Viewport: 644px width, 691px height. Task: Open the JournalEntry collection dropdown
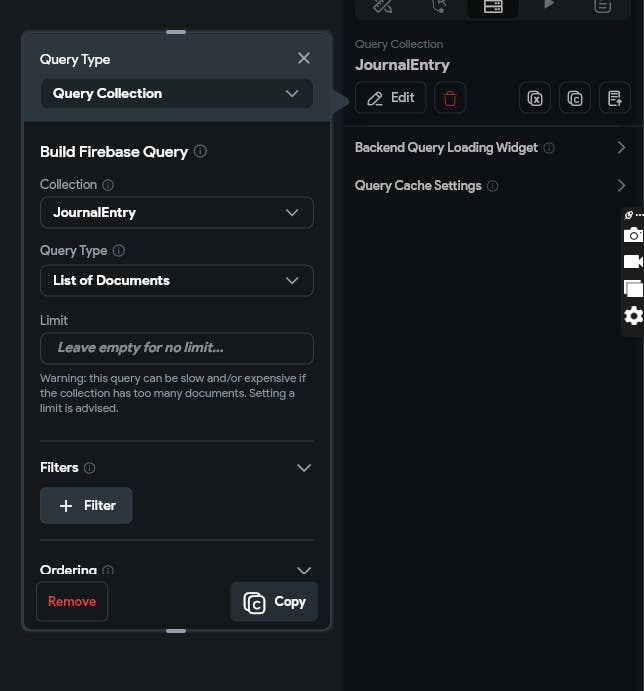(x=177, y=212)
